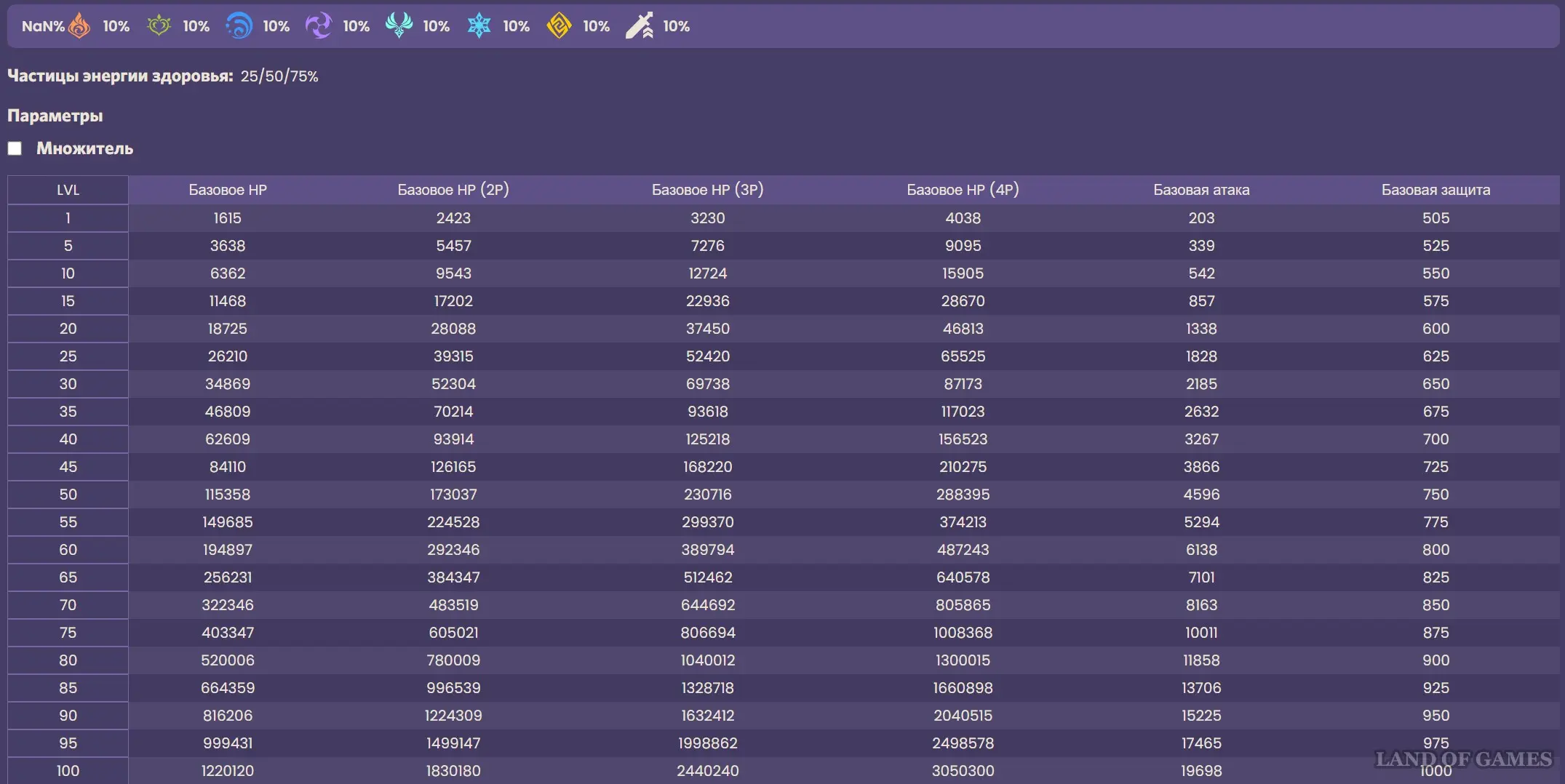Click the LAND OF GAMES watermark
This screenshot has width=1565, height=784.
click(1463, 759)
